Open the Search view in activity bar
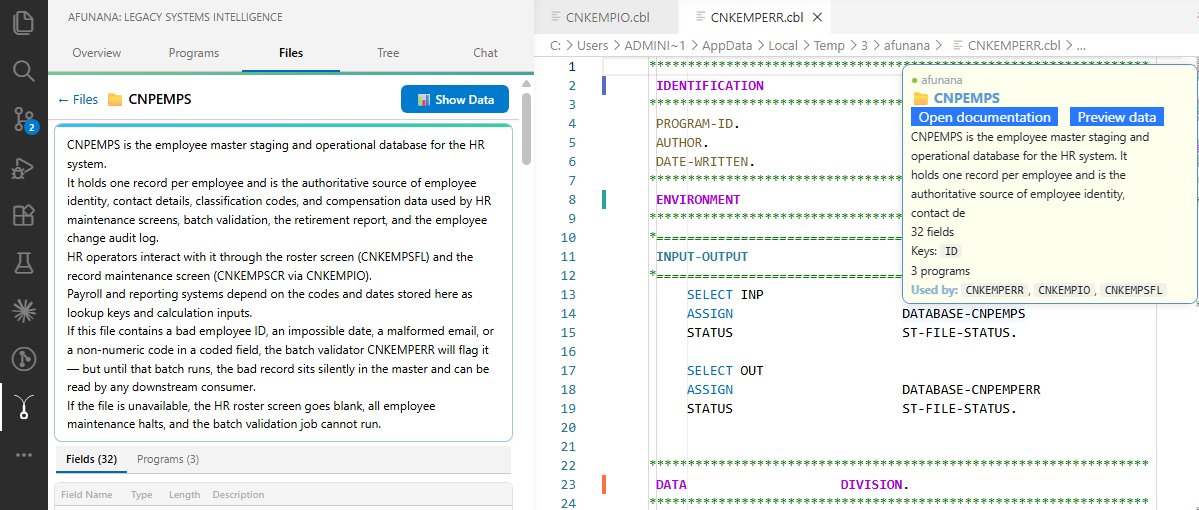The width and height of the screenshot is (1199, 510). pyautogui.click(x=24, y=70)
